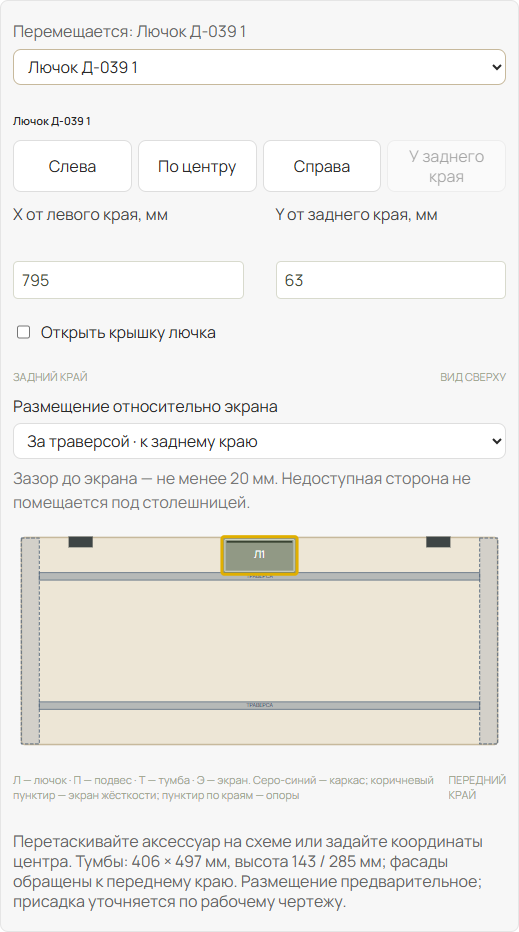
Task: Focus the Y от заднего края field
Action: point(391,280)
